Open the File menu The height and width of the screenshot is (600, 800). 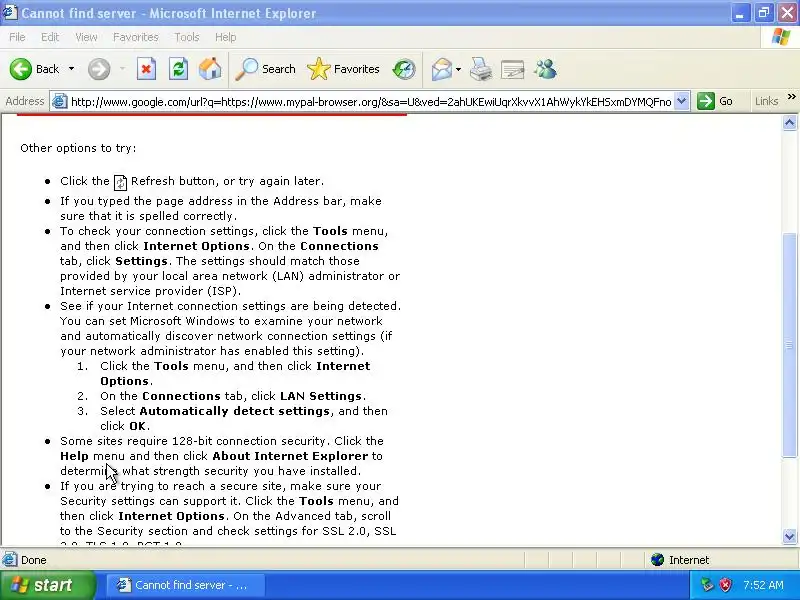coord(17,37)
